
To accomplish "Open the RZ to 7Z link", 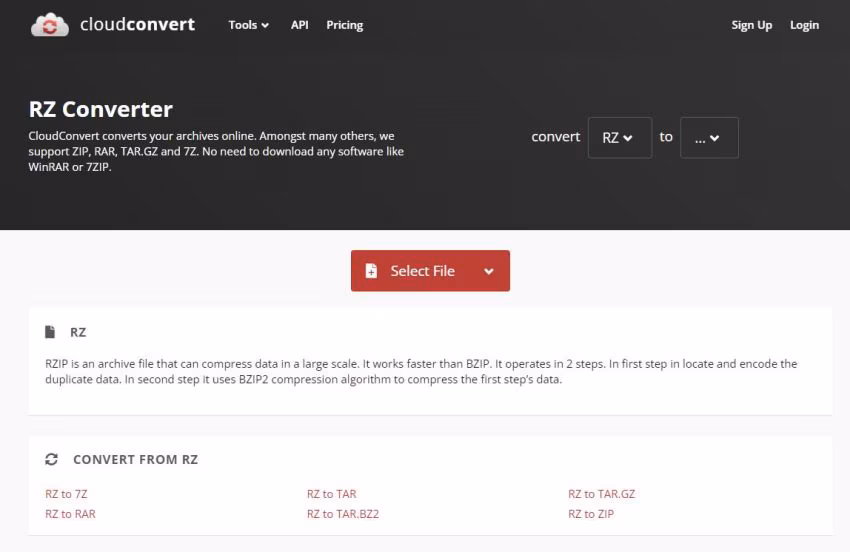I will coord(66,494).
